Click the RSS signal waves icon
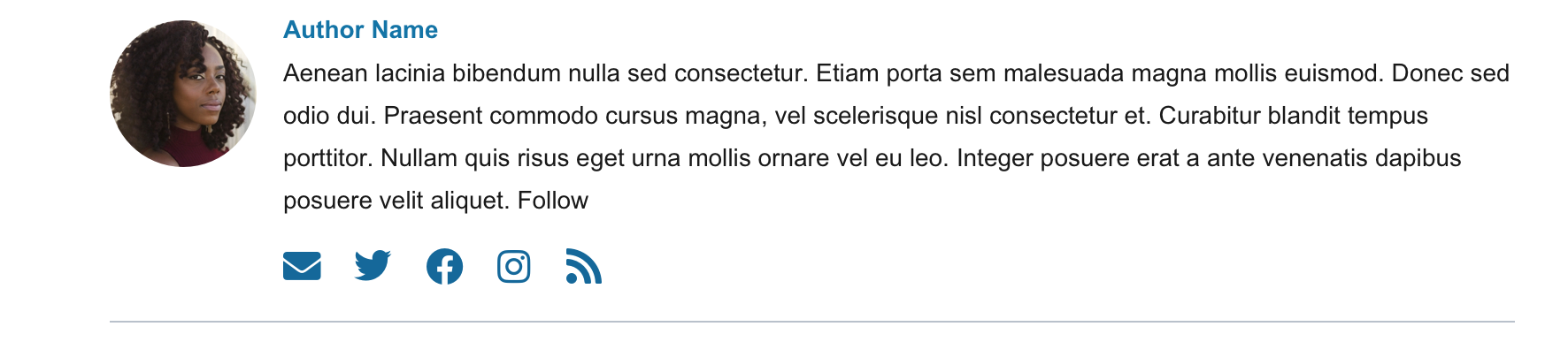 tap(583, 266)
